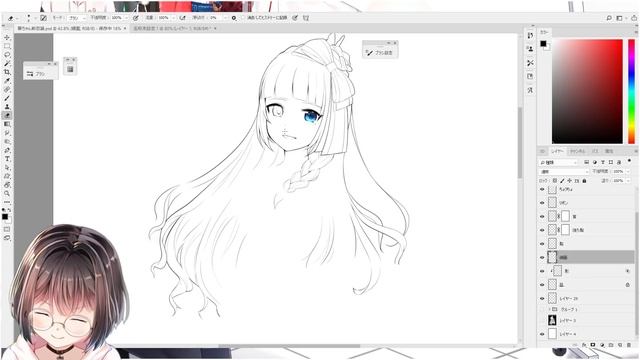Select the Eyedropper tool

[7, 81]
